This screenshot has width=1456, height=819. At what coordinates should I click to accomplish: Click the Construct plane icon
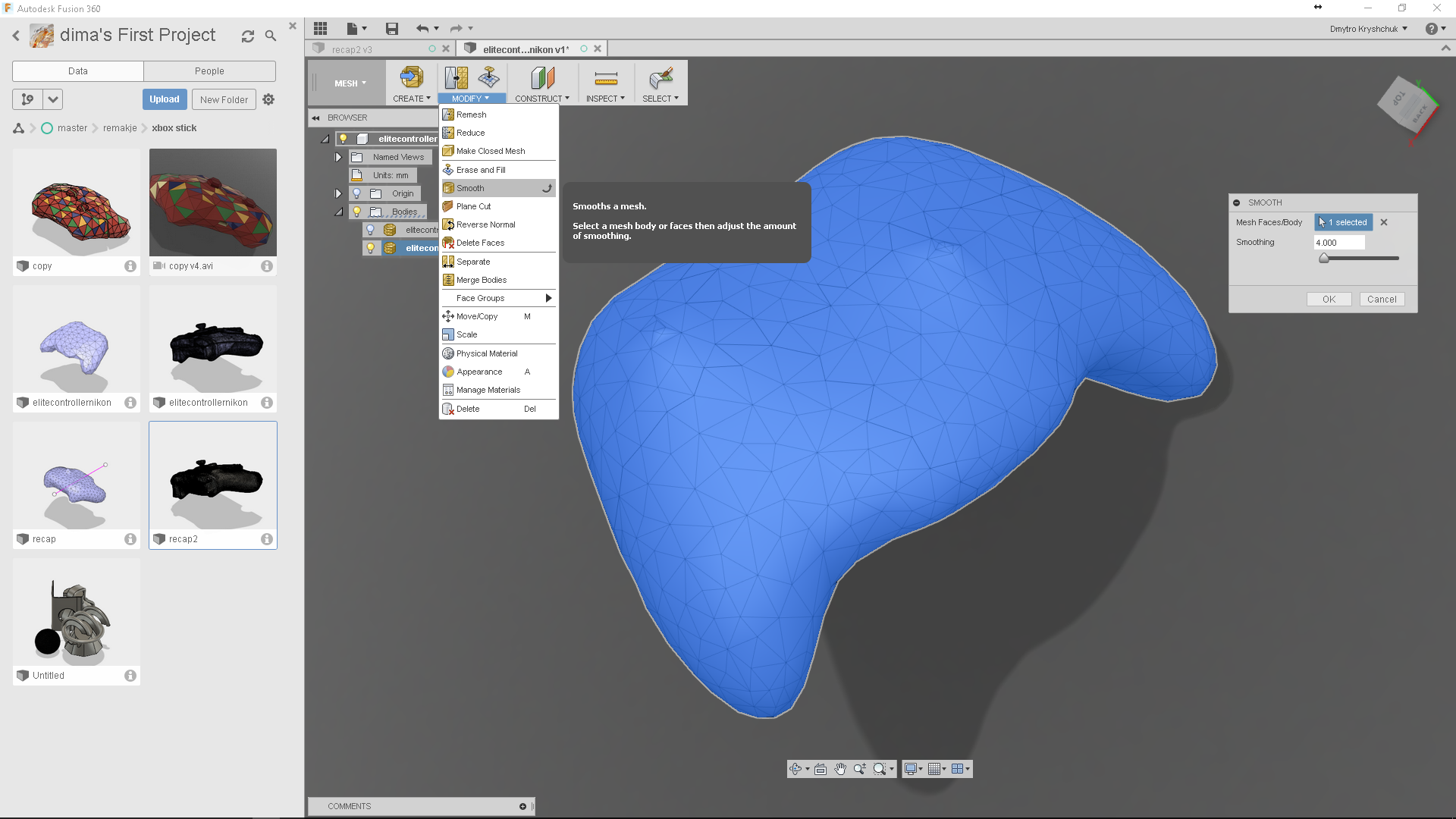coord(542,77)
